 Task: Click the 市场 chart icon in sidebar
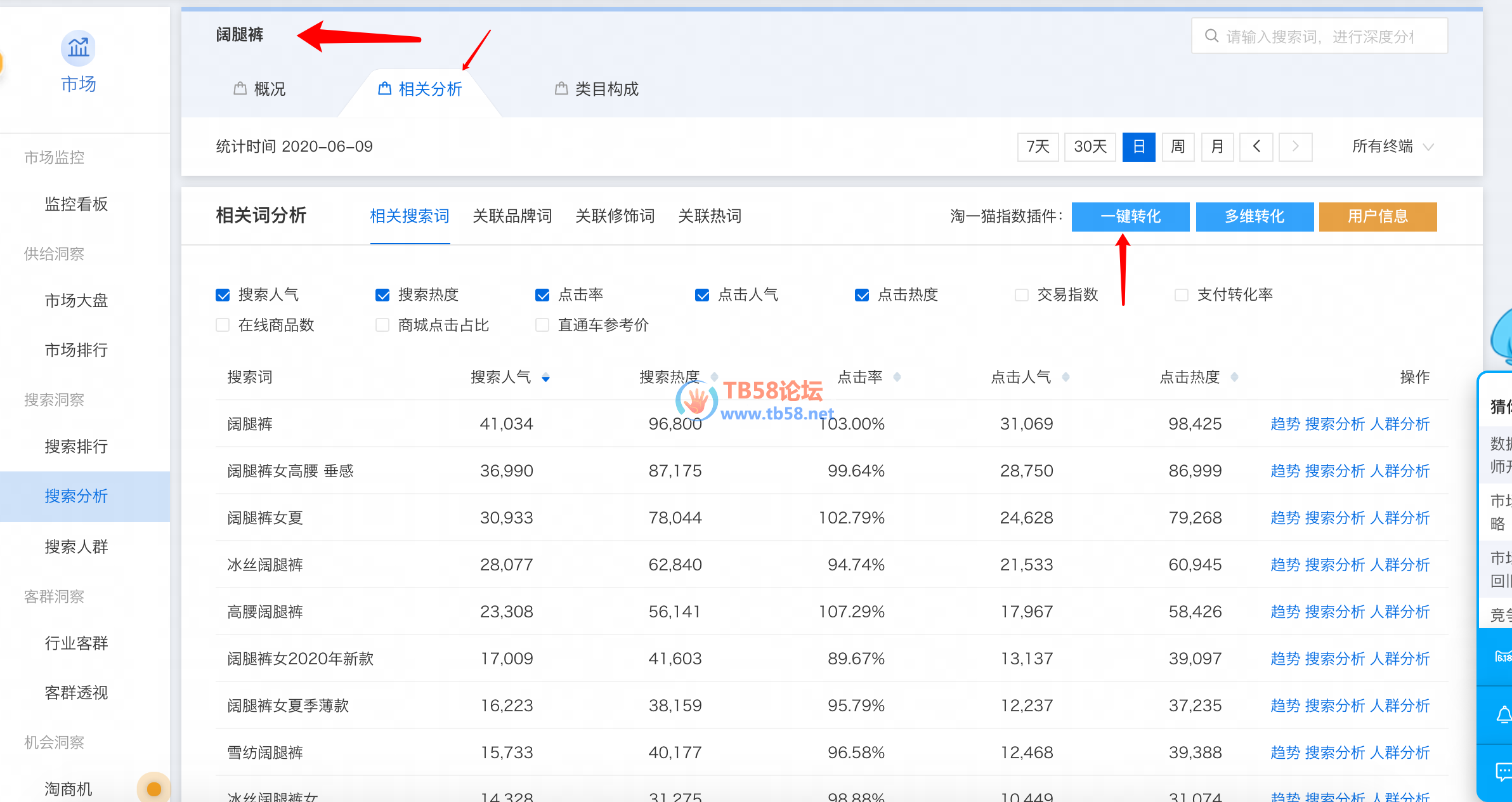(x=78, y=48)
